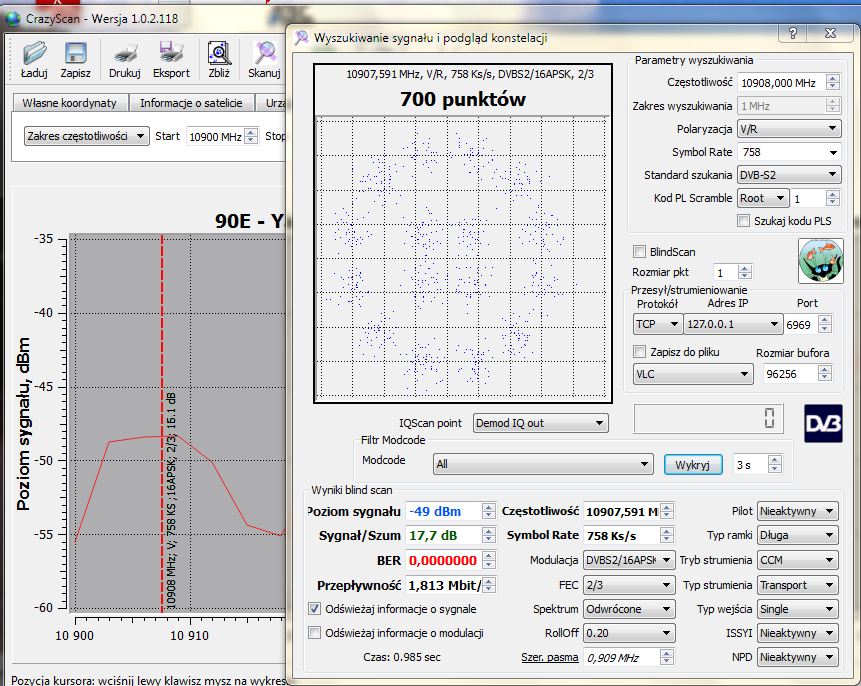Click the Częstotliwość 10908,000 MHz field

click(x=781, y=83)
